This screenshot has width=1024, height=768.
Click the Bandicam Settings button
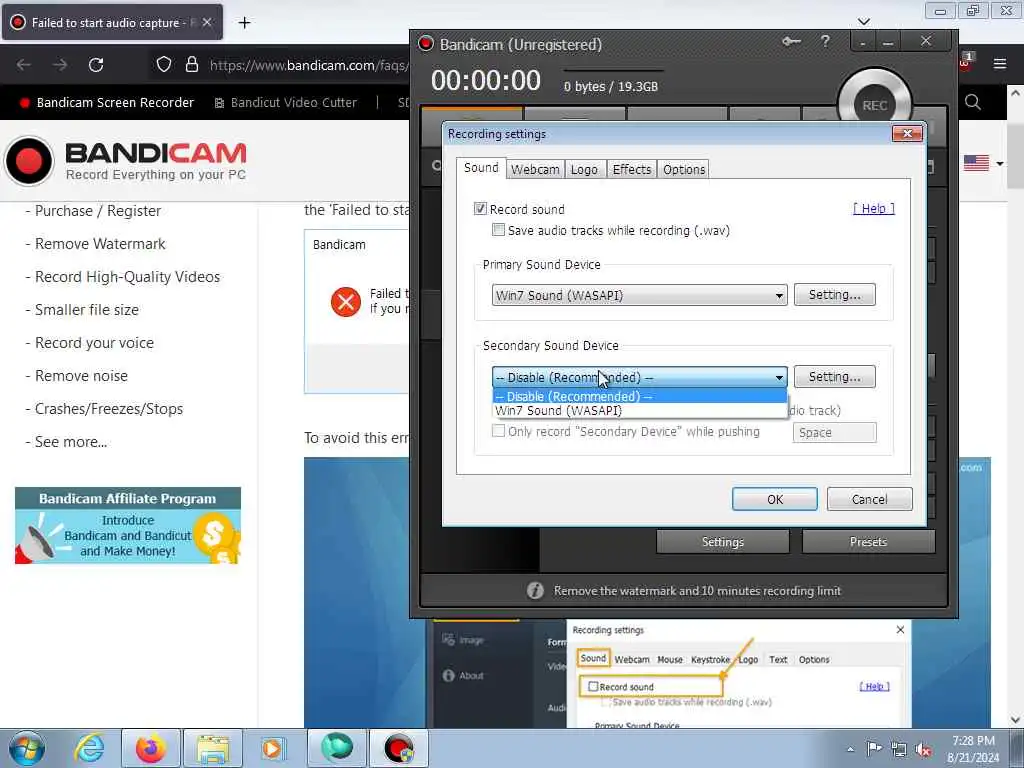coord(723,541)
